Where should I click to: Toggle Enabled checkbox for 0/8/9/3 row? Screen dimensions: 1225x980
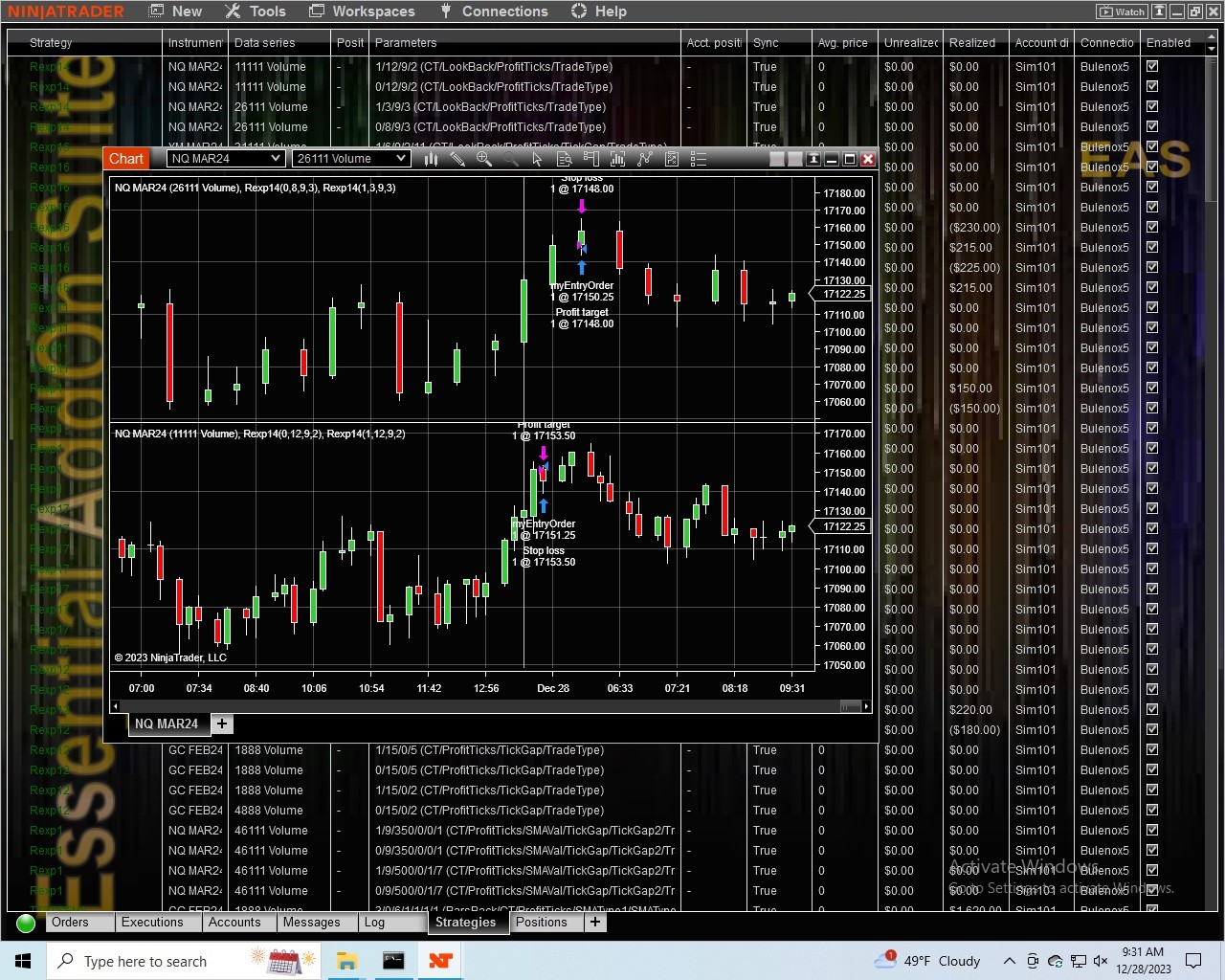point(1152,127)
